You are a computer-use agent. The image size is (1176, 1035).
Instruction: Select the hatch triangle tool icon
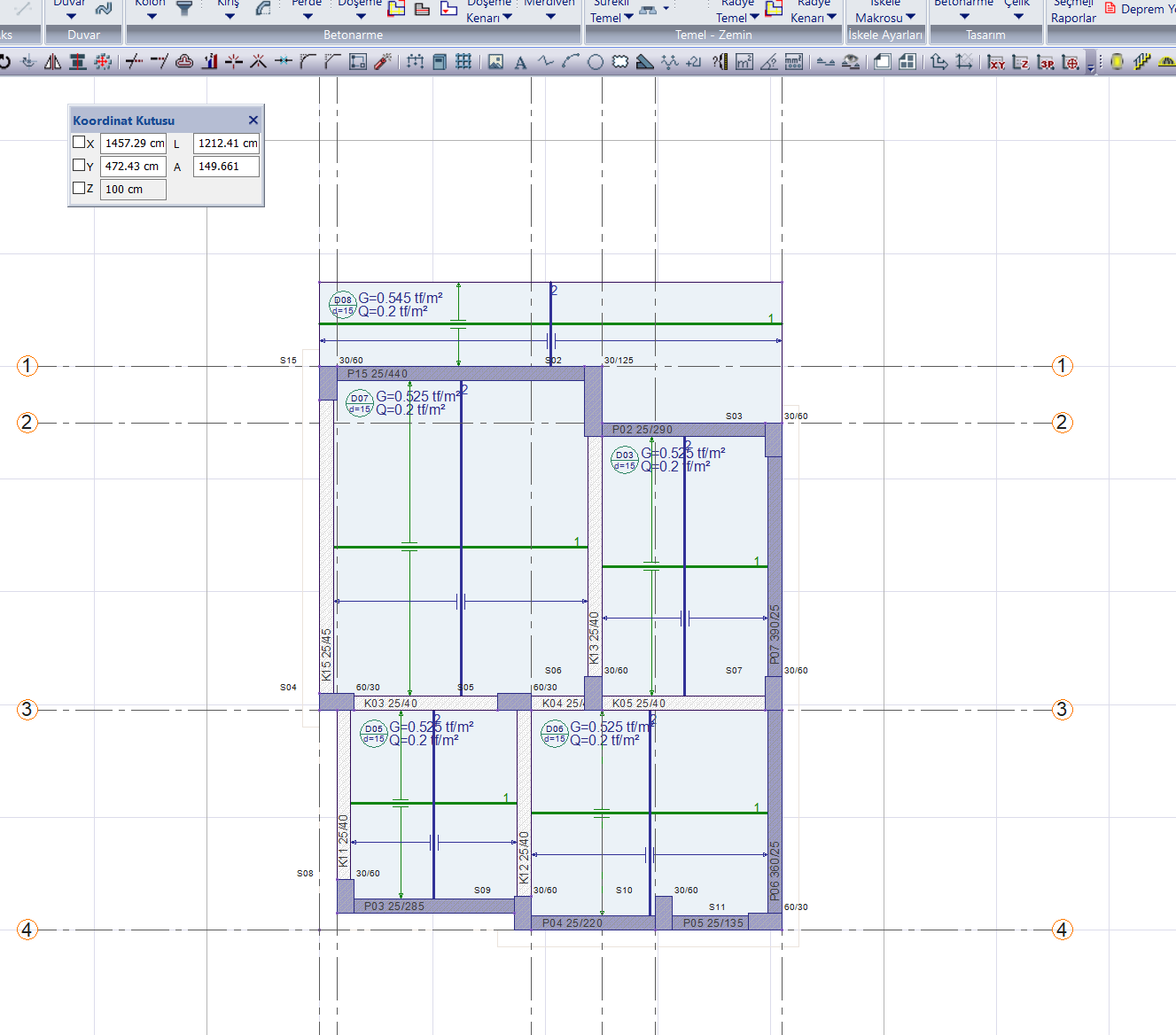tap(645, 62)
